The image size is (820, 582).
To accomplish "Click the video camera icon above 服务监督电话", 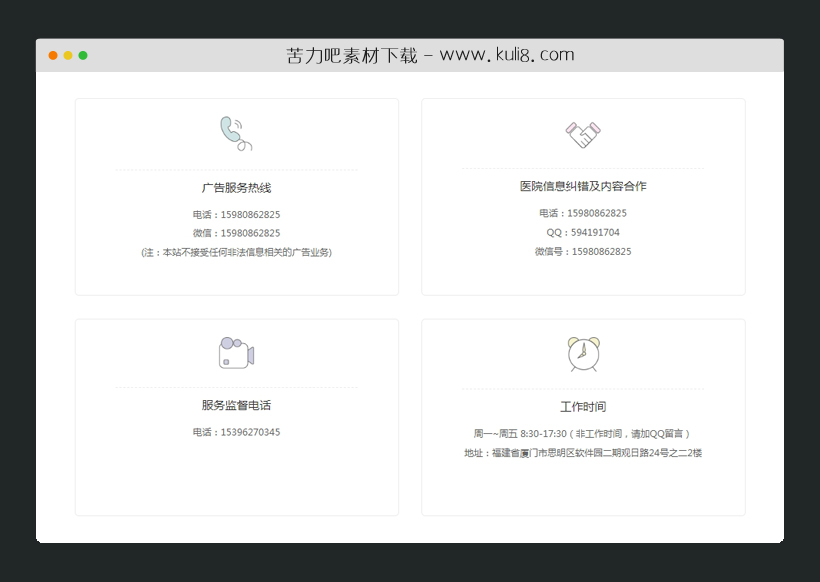I will 235,352.
